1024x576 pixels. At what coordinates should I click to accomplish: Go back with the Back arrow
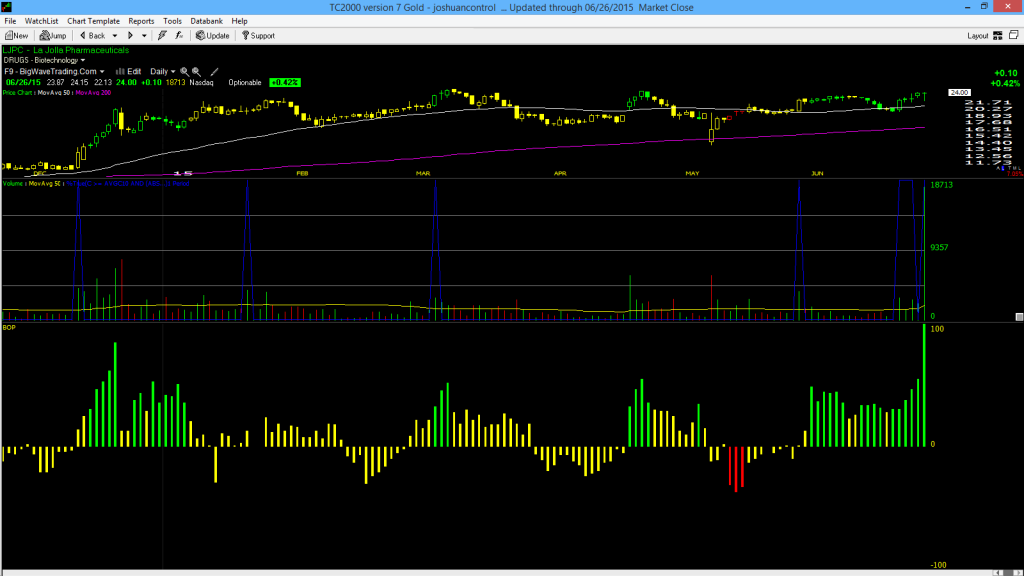92,36
